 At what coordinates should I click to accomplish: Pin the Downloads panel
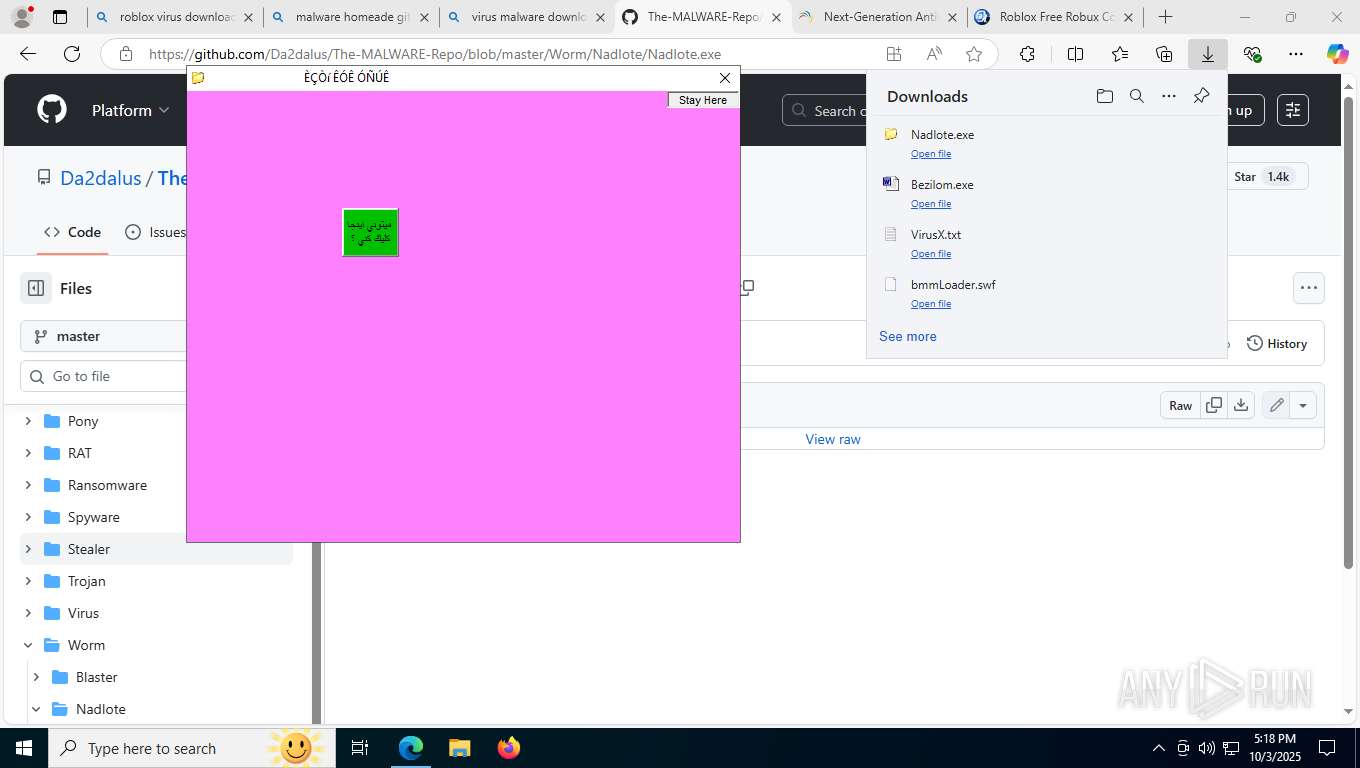1202,96
